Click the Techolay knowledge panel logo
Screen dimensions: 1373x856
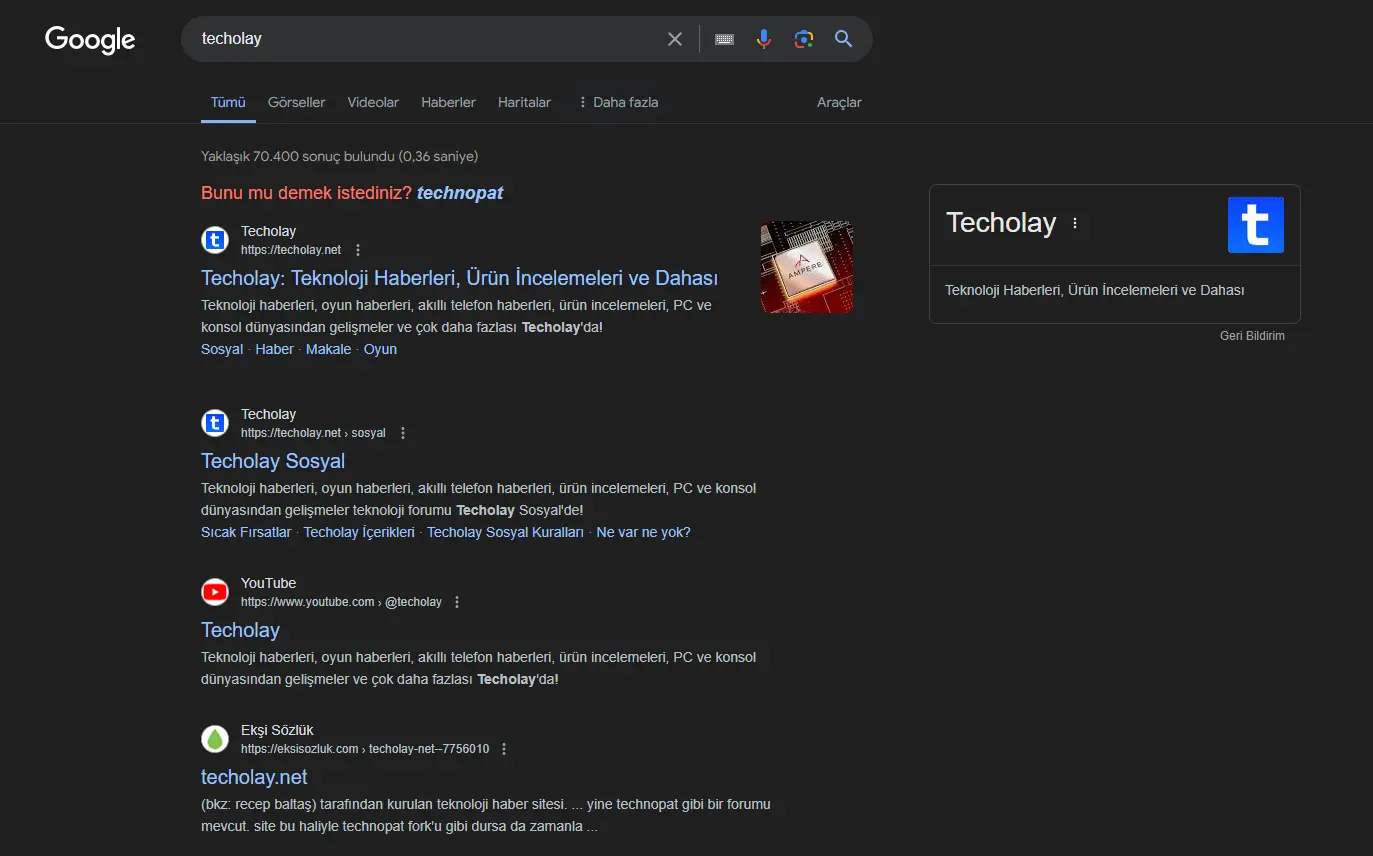point(1256,225)
